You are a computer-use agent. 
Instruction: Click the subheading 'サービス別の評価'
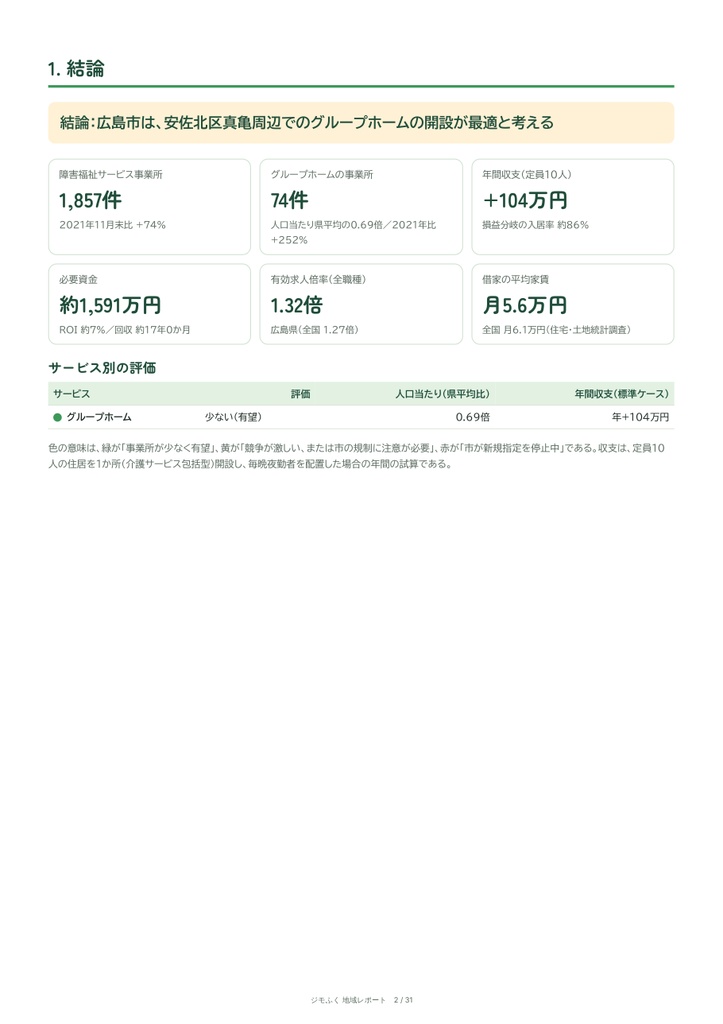[x=103, y=368]
